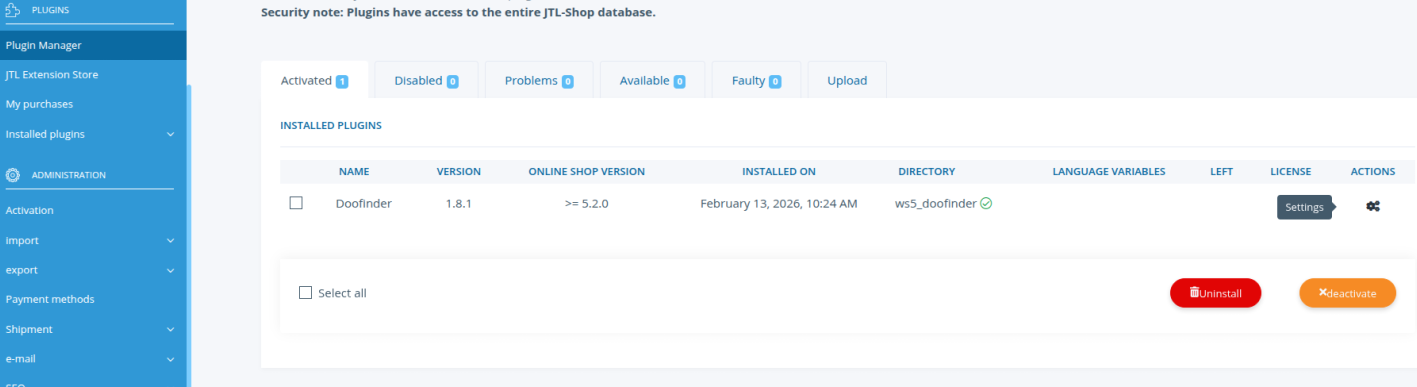Open the Problems tab

pyautogui.click(x=539, y=80)
